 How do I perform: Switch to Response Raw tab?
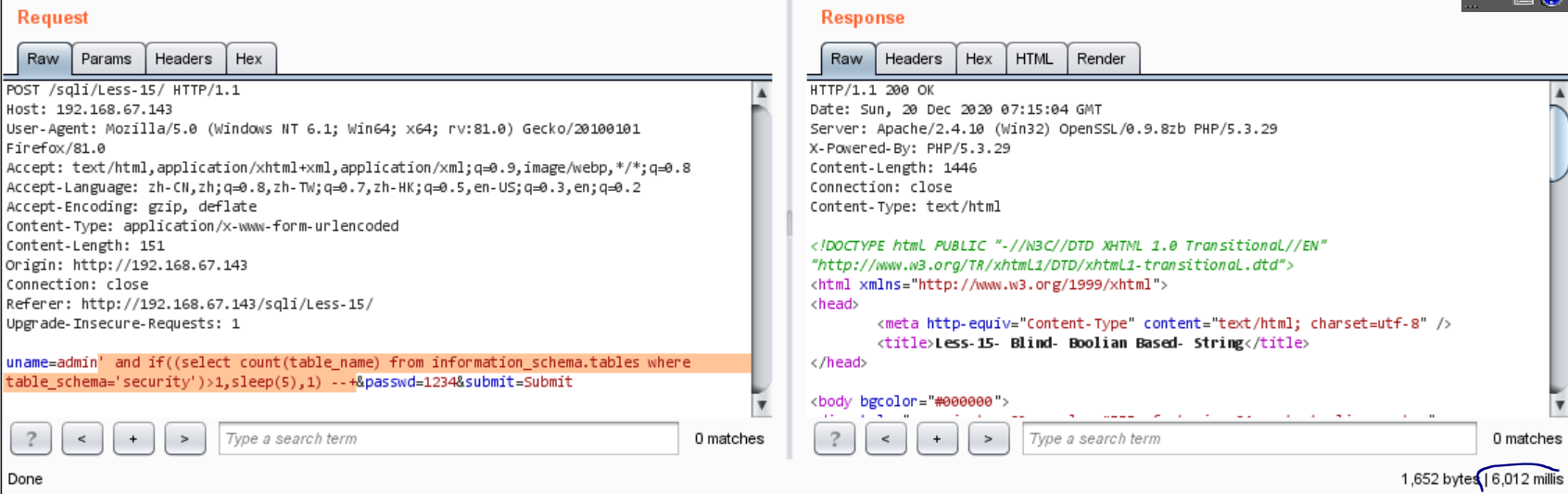(846, 58)
